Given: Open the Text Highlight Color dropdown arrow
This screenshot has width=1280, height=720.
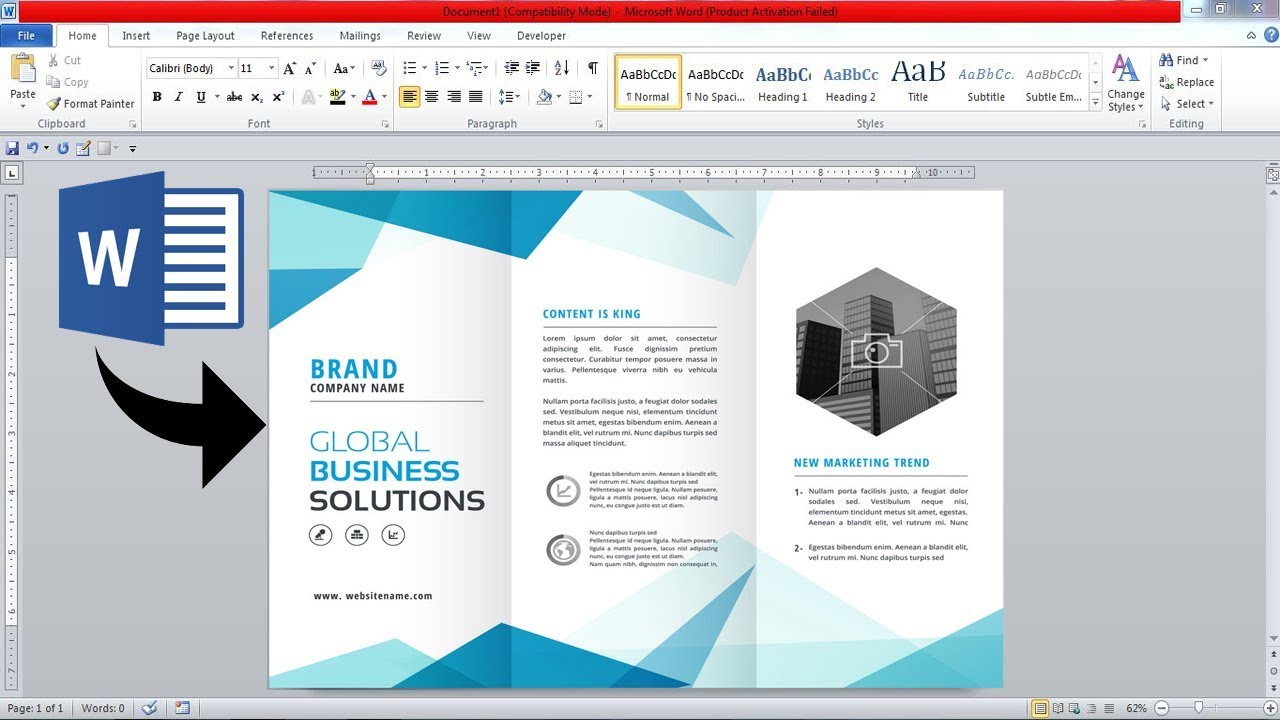Looking at the screenshot, I should tap(353, 95).
